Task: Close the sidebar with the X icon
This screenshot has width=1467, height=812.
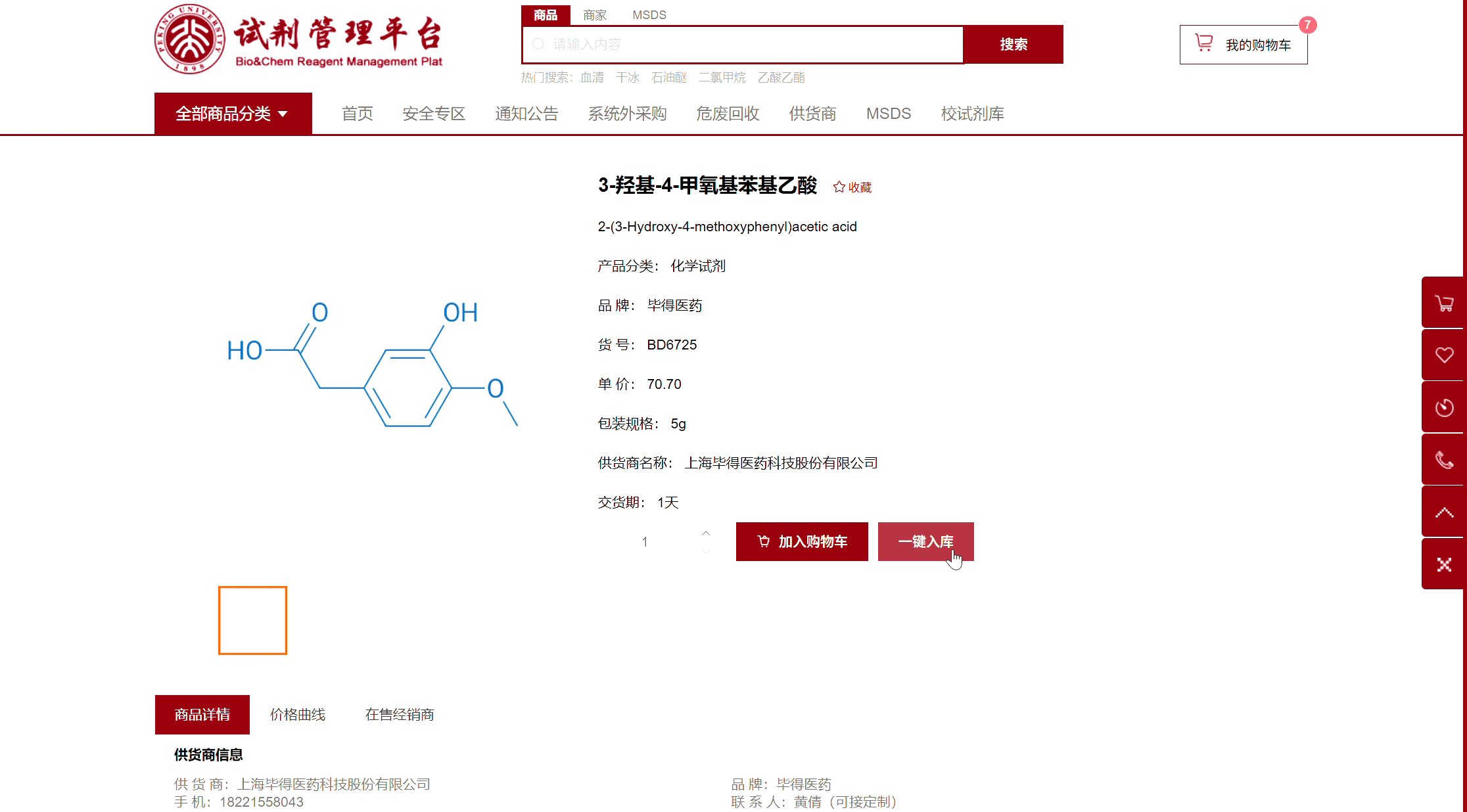Action: click(1443, 565)
